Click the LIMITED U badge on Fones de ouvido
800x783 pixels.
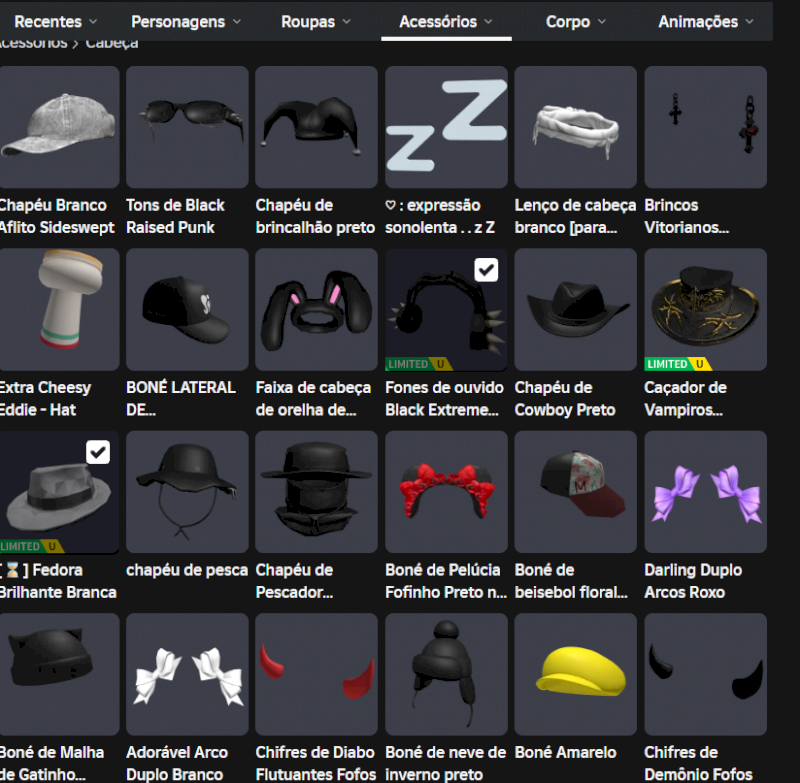point(419,364)
